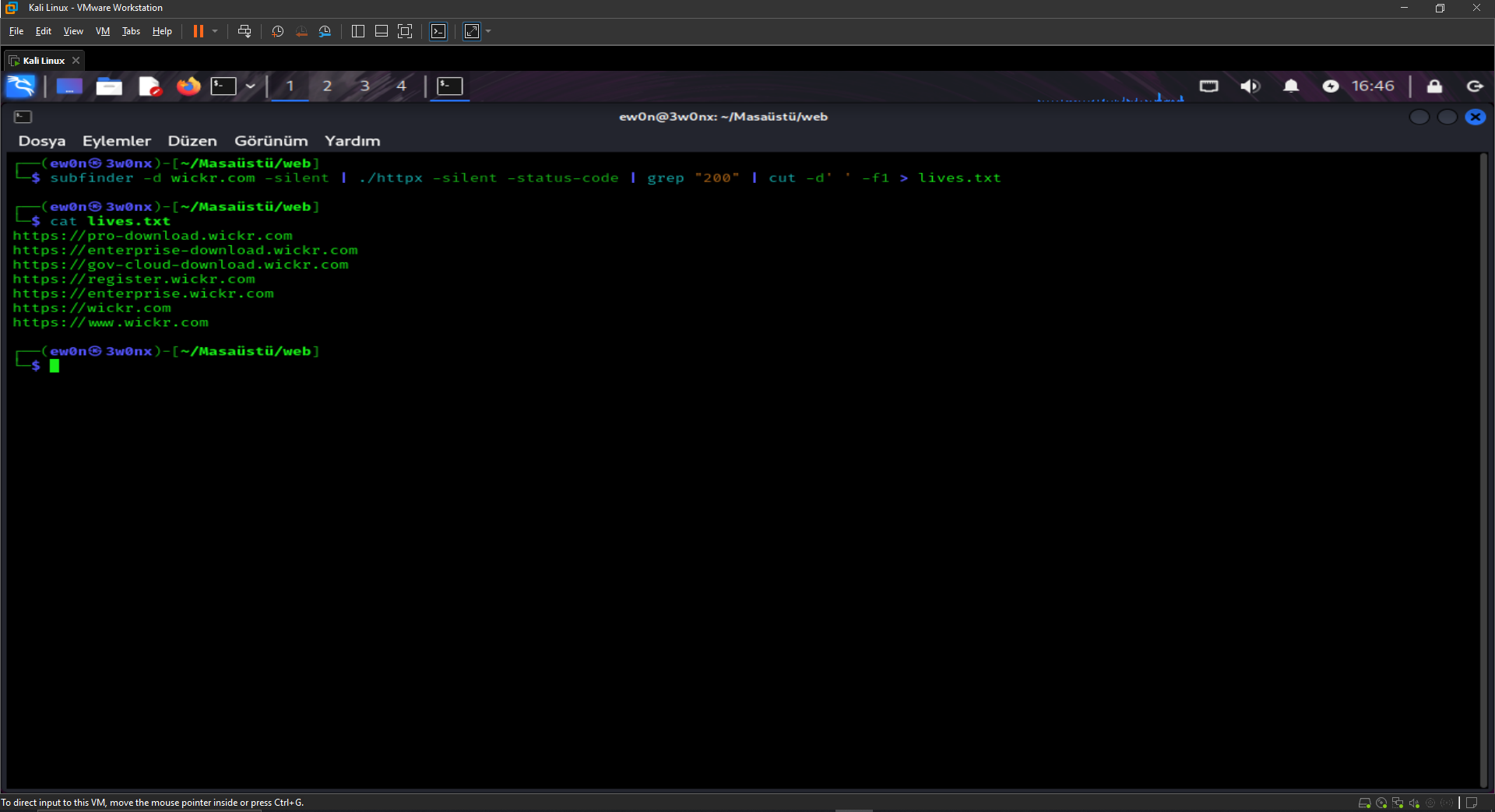The width and height of the screenshot is (1495, 812).
Task: Click the https://gov-cloud-download.wickr.com output line
Action: coord(181,265)
